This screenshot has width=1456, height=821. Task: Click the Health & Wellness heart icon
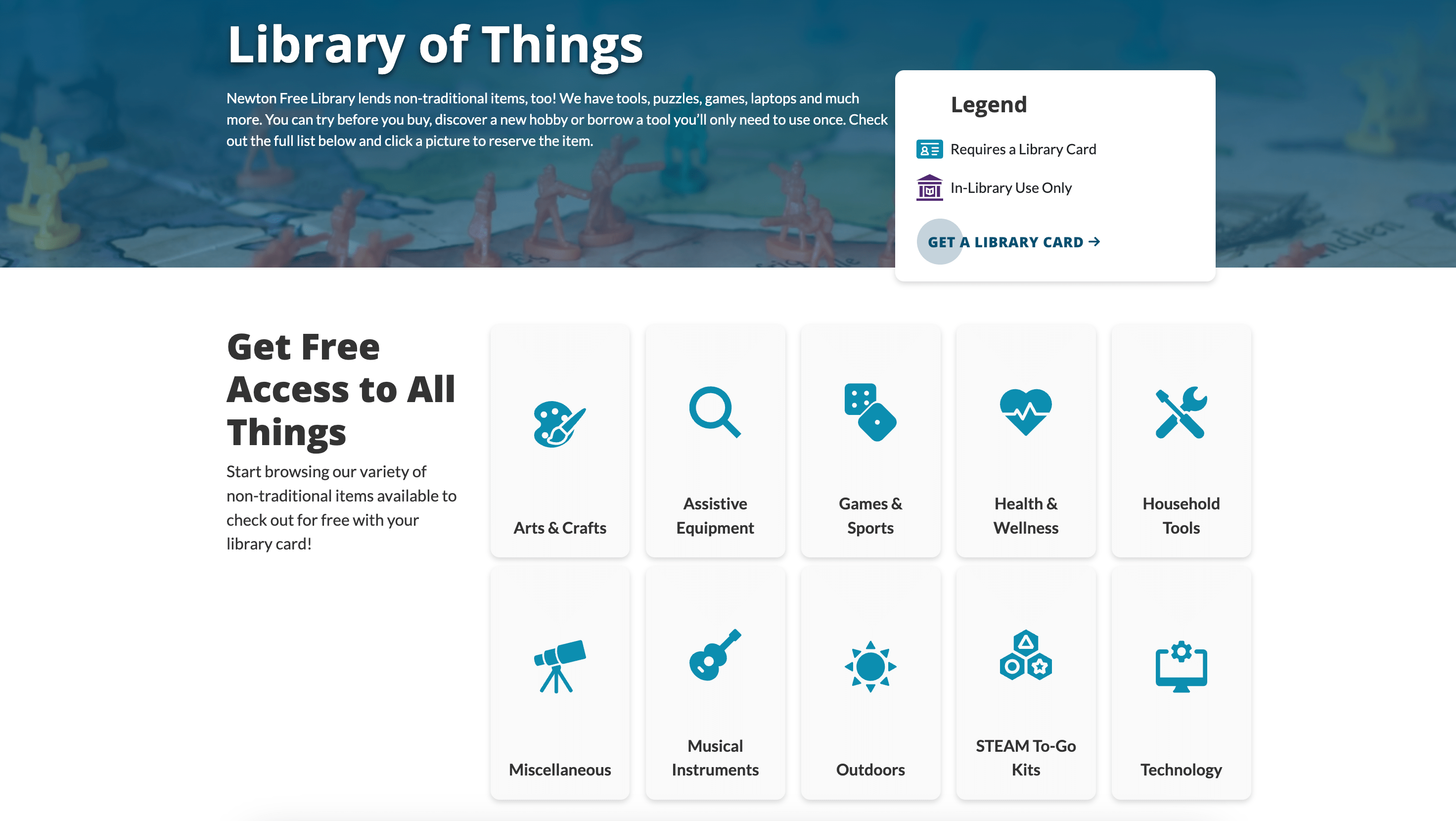[x=1025, y=412]
